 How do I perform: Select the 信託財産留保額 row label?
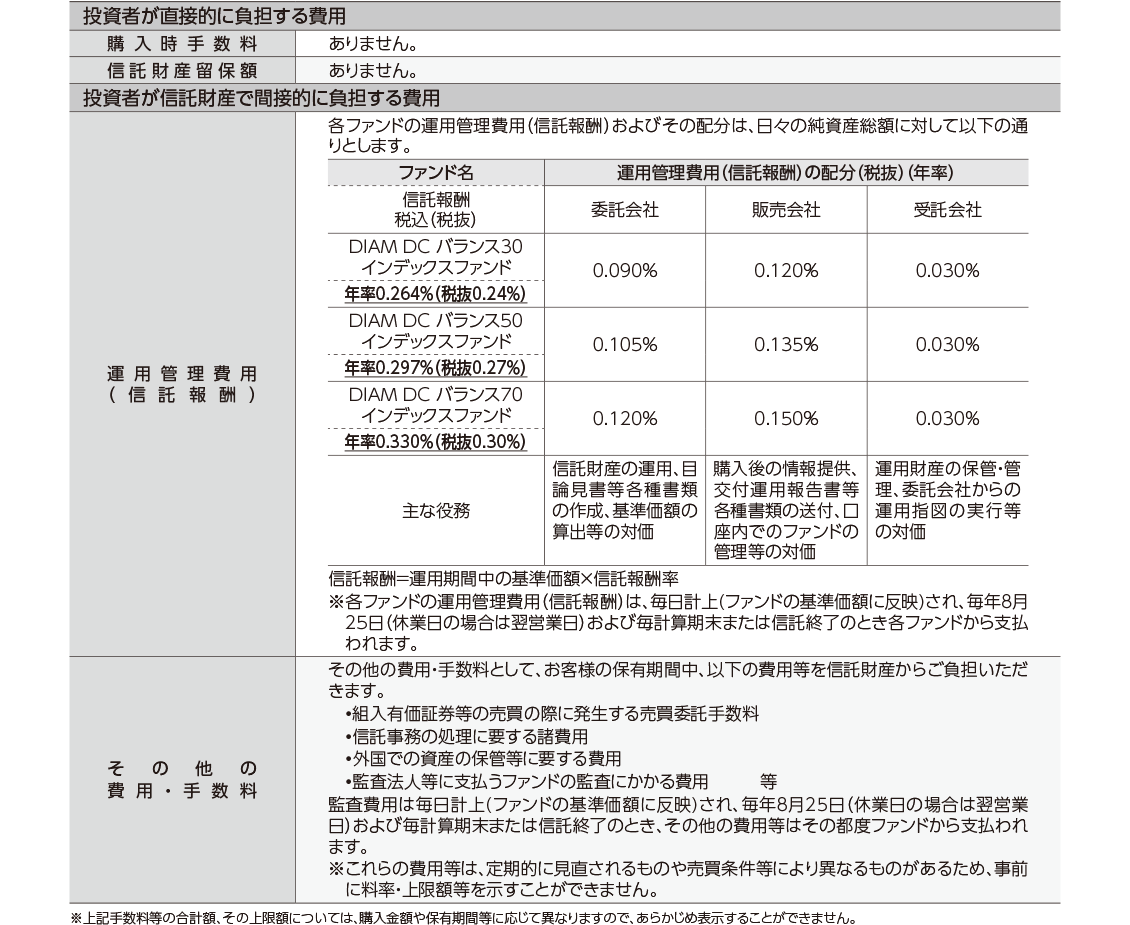[x=182, y=71]
